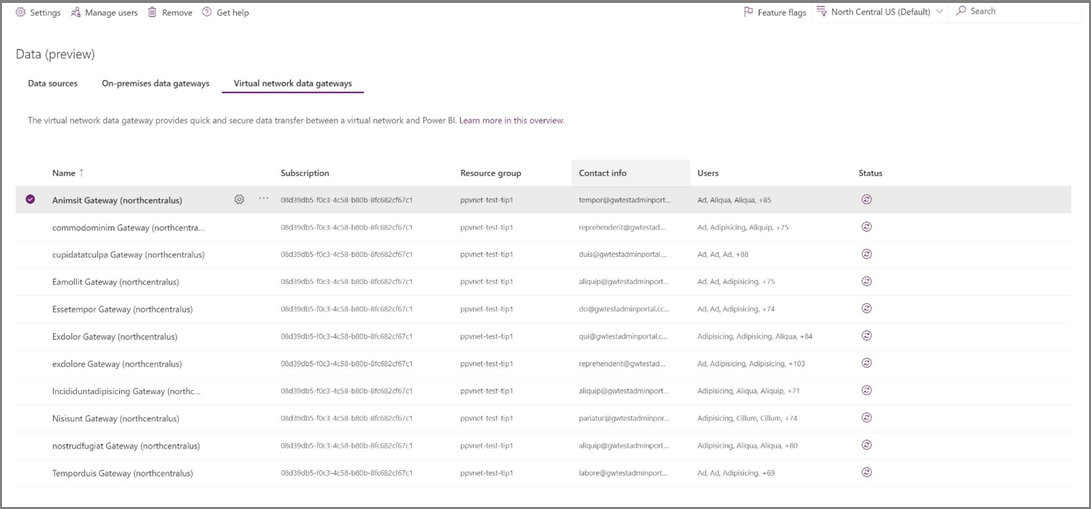
Task: Click the Remove trash icon
Action: tap(152, 13)
